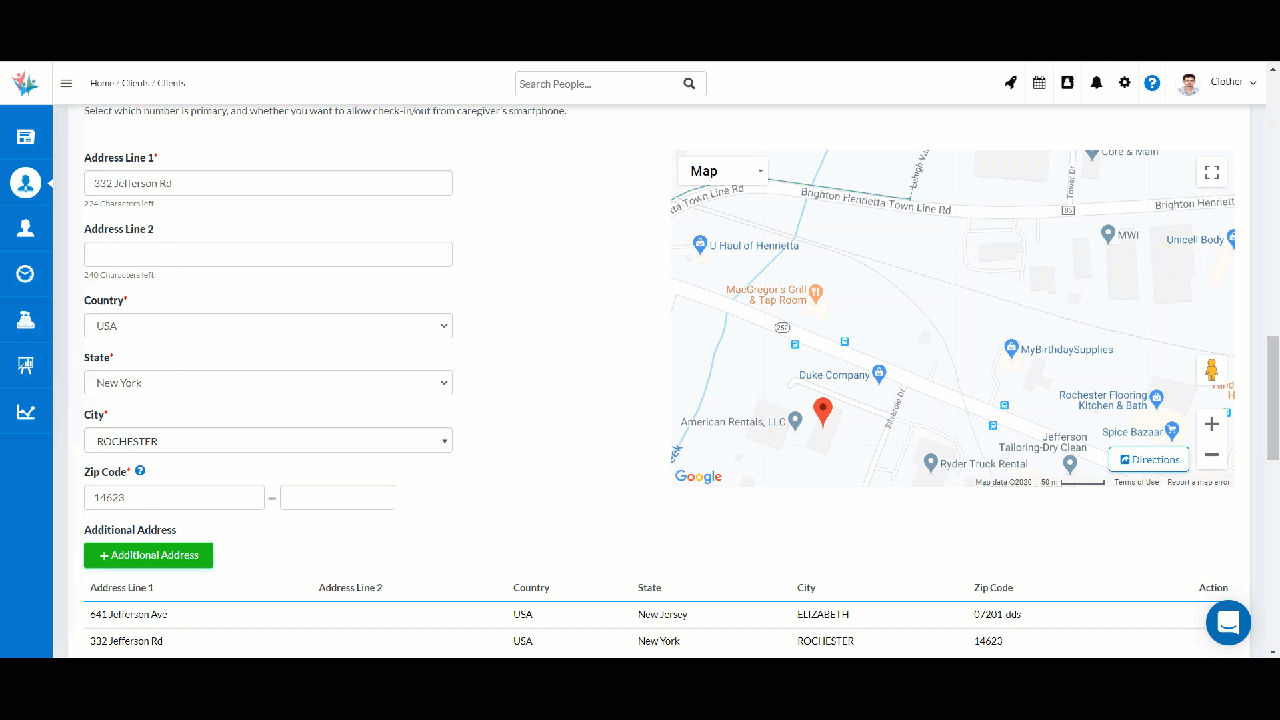
Task: Open the clock icon in the left sidebar
Action: (x=26, y=274)
